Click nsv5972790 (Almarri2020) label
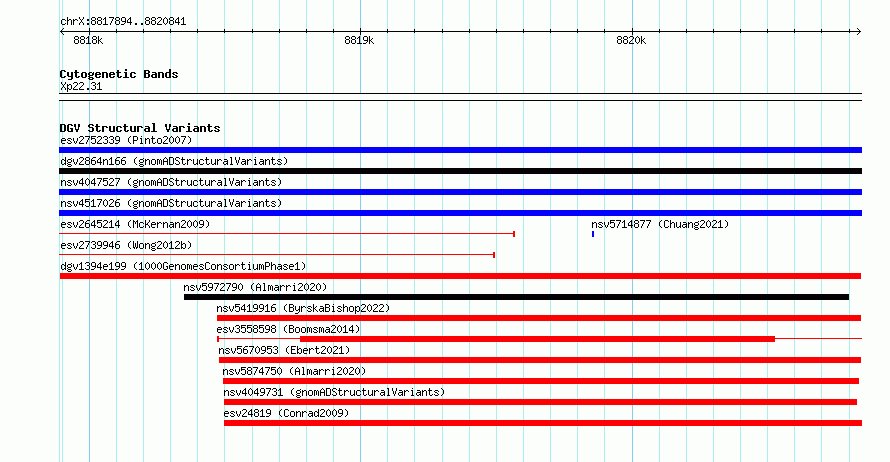Screen dimensions: 890x462 point(255,287)
